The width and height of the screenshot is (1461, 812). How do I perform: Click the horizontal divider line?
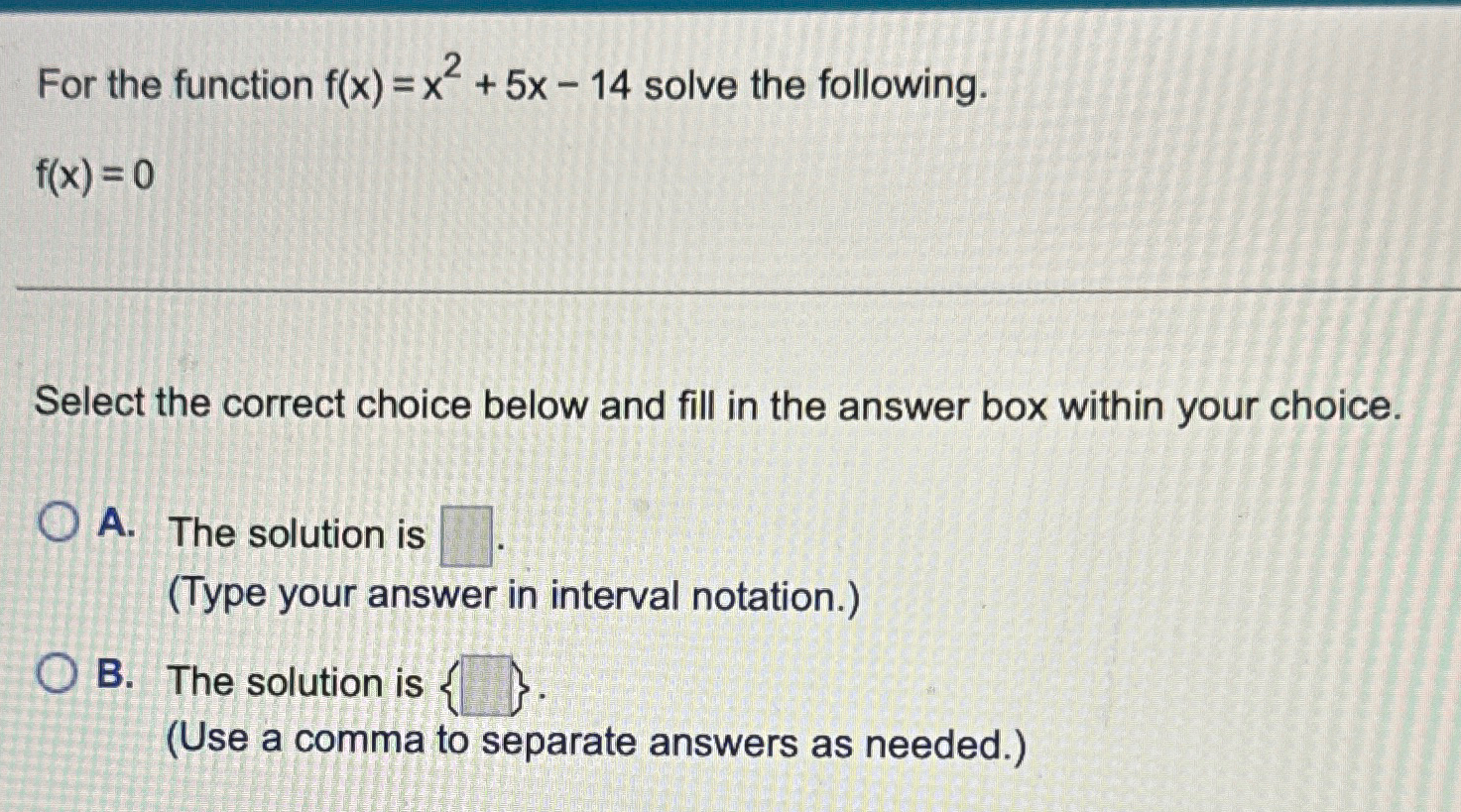coord(730,289)
